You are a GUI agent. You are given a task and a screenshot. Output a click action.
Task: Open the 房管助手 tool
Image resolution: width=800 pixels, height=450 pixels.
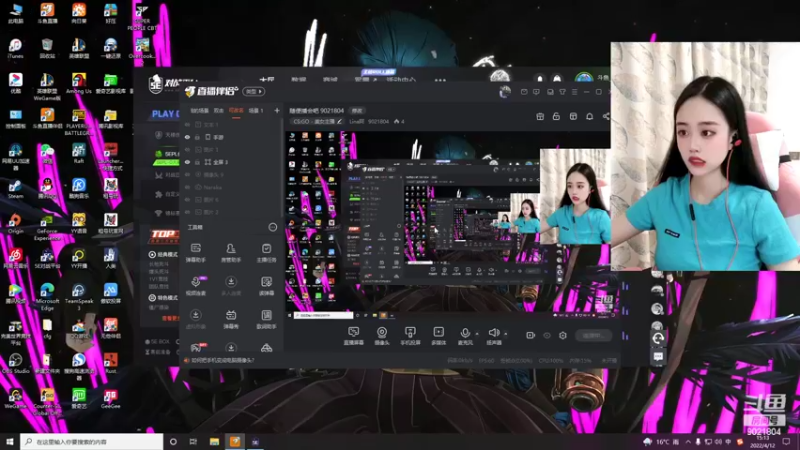(x=231, y=253)
